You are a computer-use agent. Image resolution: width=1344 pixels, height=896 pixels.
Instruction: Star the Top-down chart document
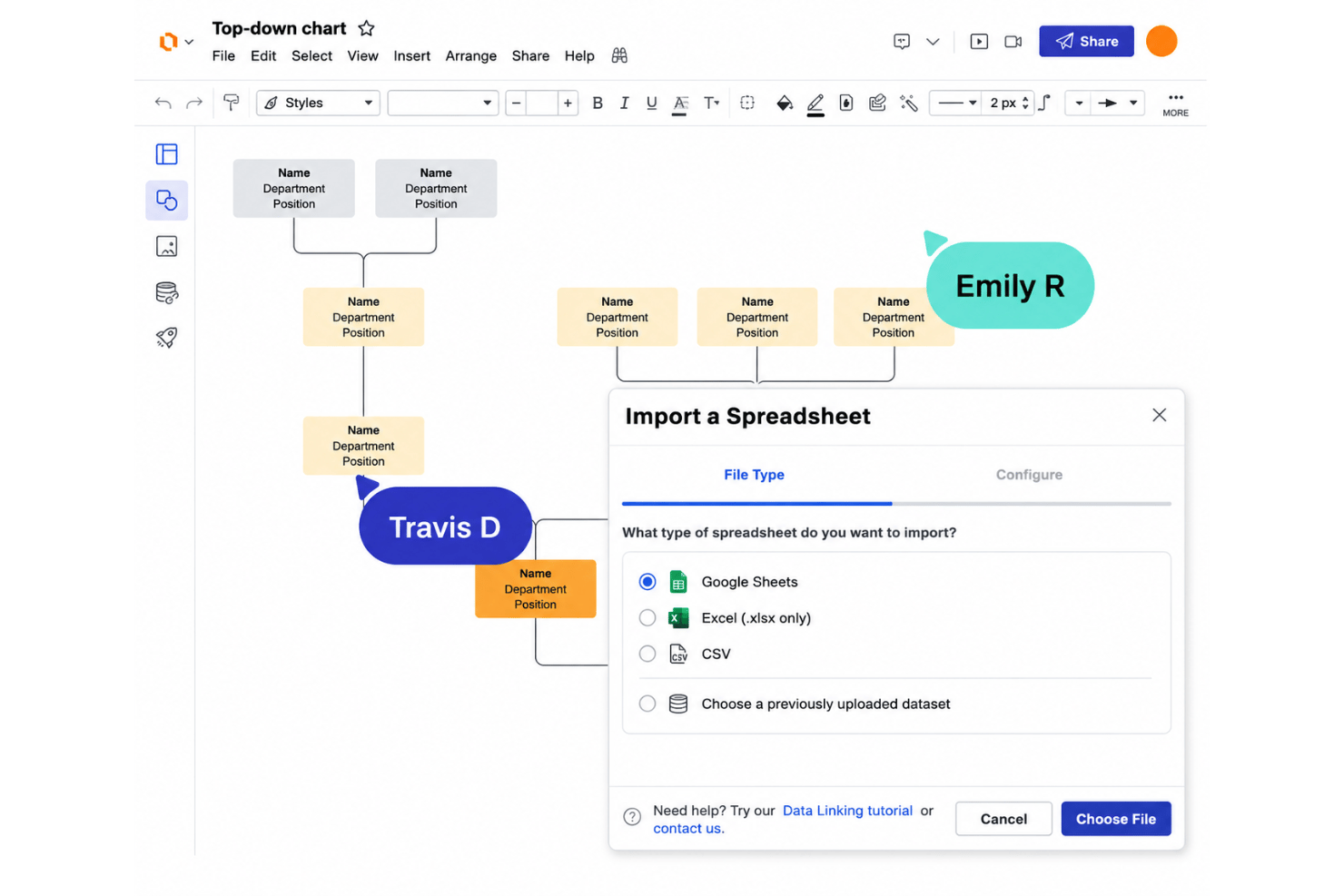click(x=366, y=28)
